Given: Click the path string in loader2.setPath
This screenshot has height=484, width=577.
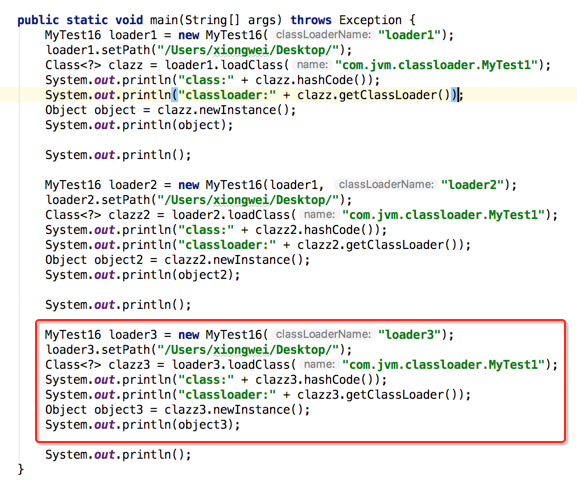Looking at the screenshot, I should point(248,200).
